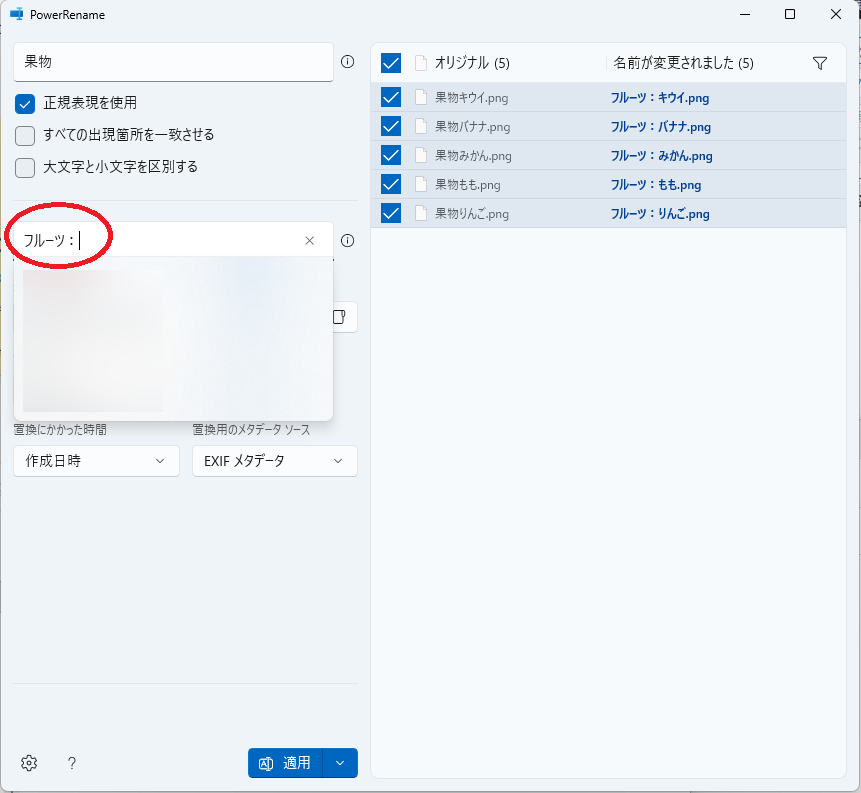Select the renamed entry フルーツ：みかん.png
Image resolution: width=861 pixels, height=793 pixels.
tap(661, 156)
